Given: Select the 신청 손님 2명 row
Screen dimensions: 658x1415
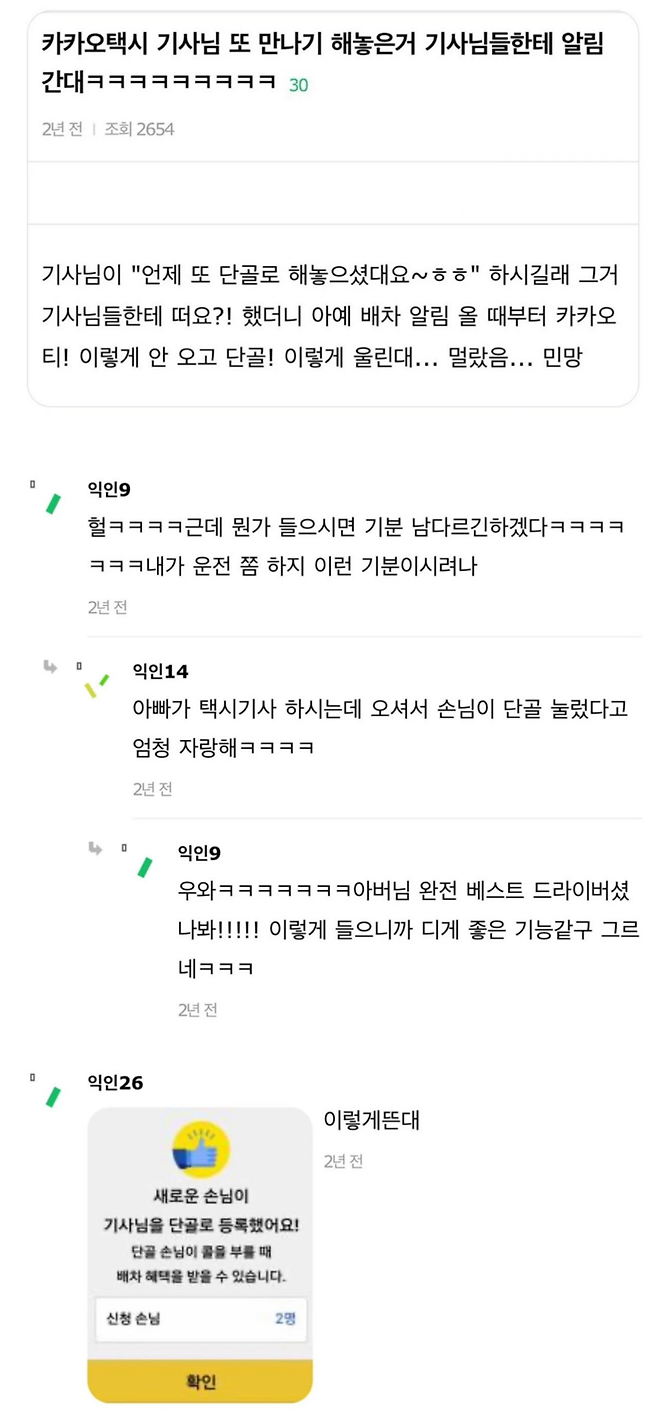Looking at the screenshot, I should 200,1319.
